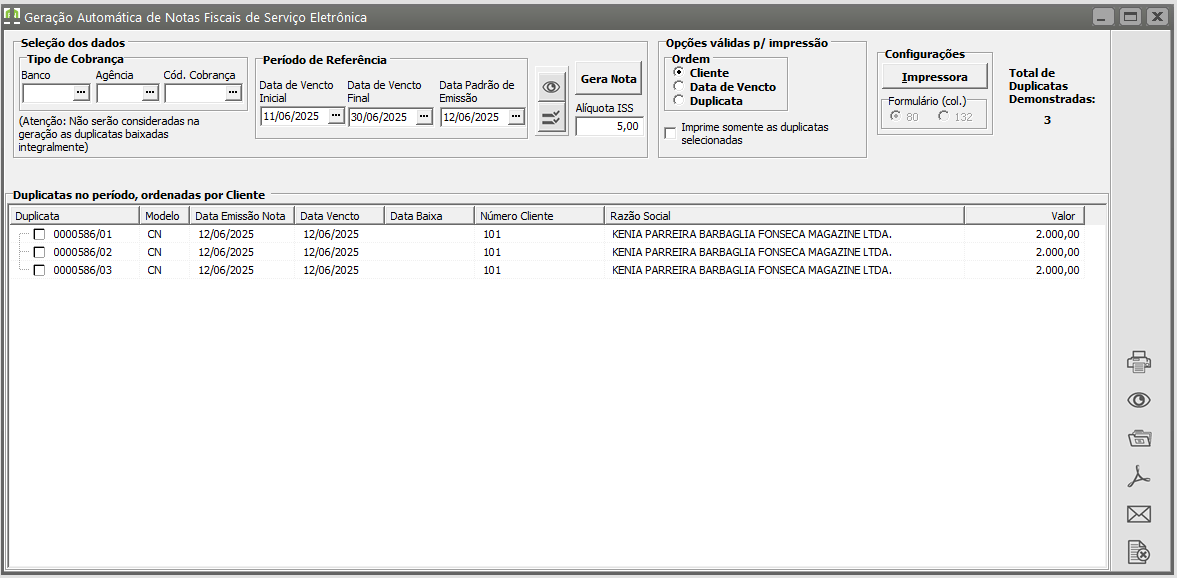
Task: Click the Impressora button
Action: tap(935, 77)
